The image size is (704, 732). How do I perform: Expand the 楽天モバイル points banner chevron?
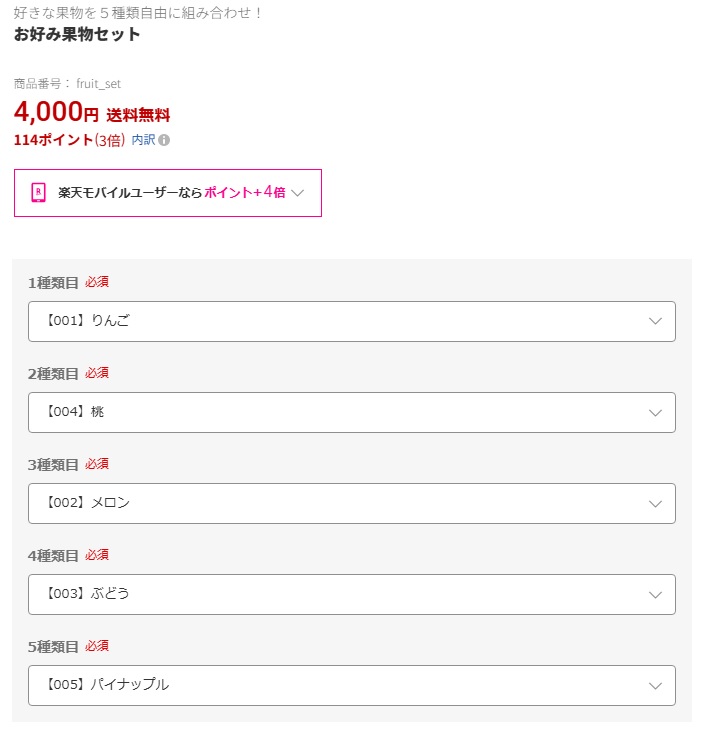click(x=297, y=193)
